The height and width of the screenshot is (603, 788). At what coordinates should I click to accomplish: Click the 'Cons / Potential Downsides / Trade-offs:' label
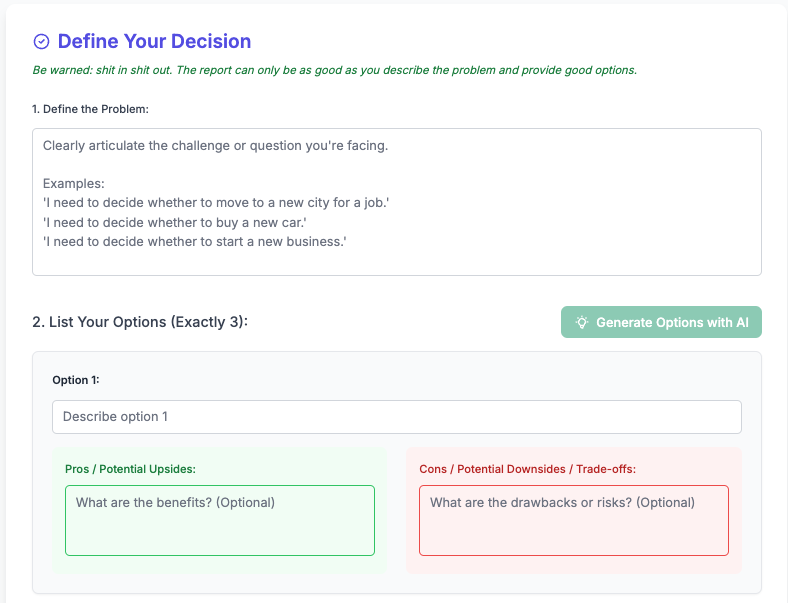pos(528,469)
